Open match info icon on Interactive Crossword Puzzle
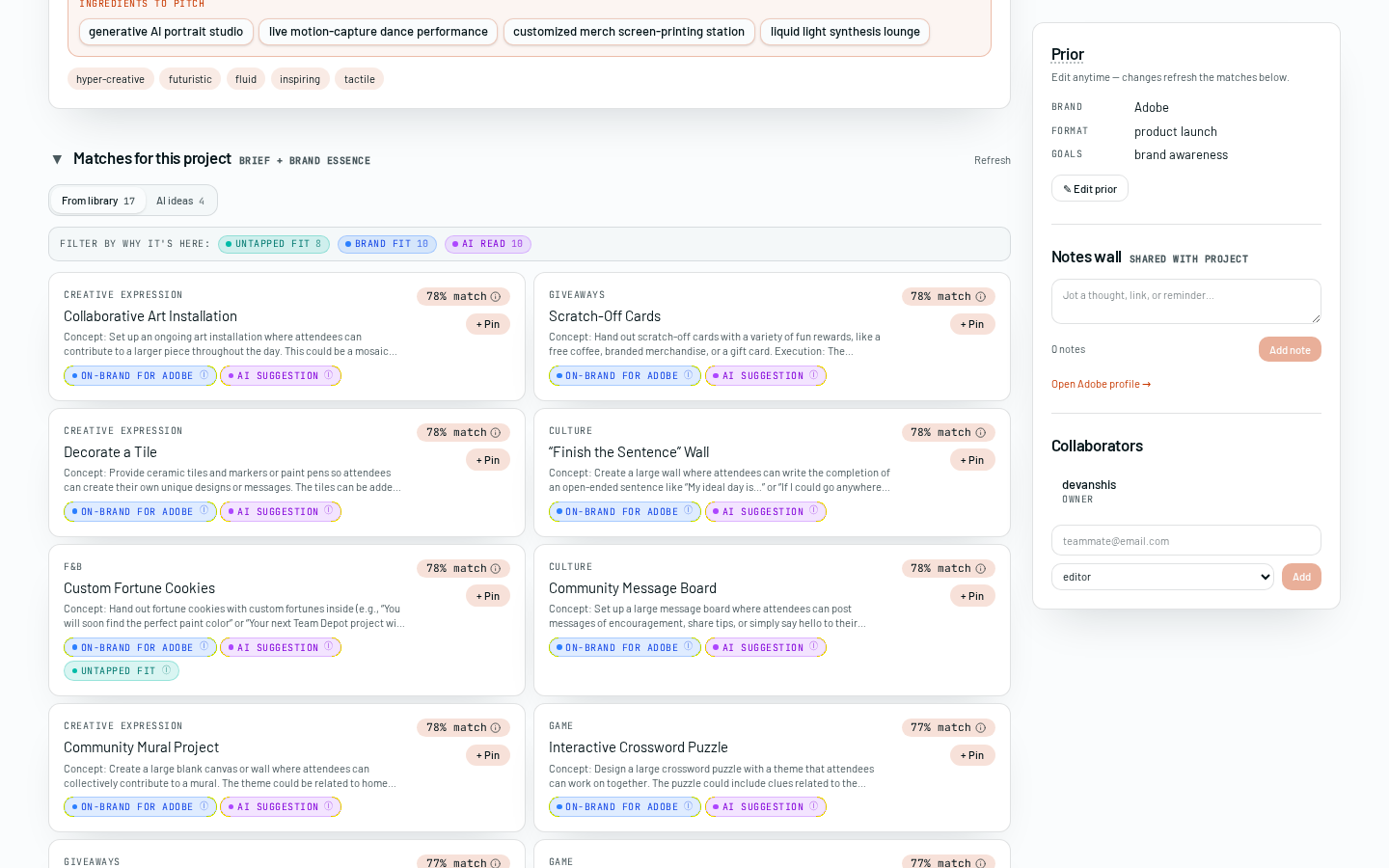The width and height of the screenshot is (1389, 868). (x=981, y=728)
